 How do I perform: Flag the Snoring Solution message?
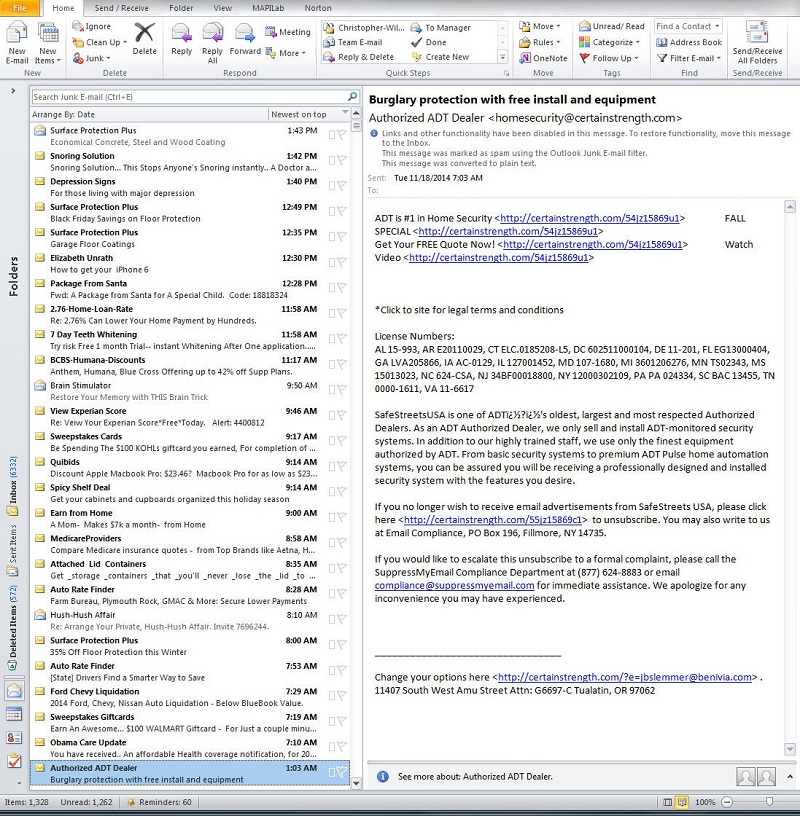click(x=341, y=160)
